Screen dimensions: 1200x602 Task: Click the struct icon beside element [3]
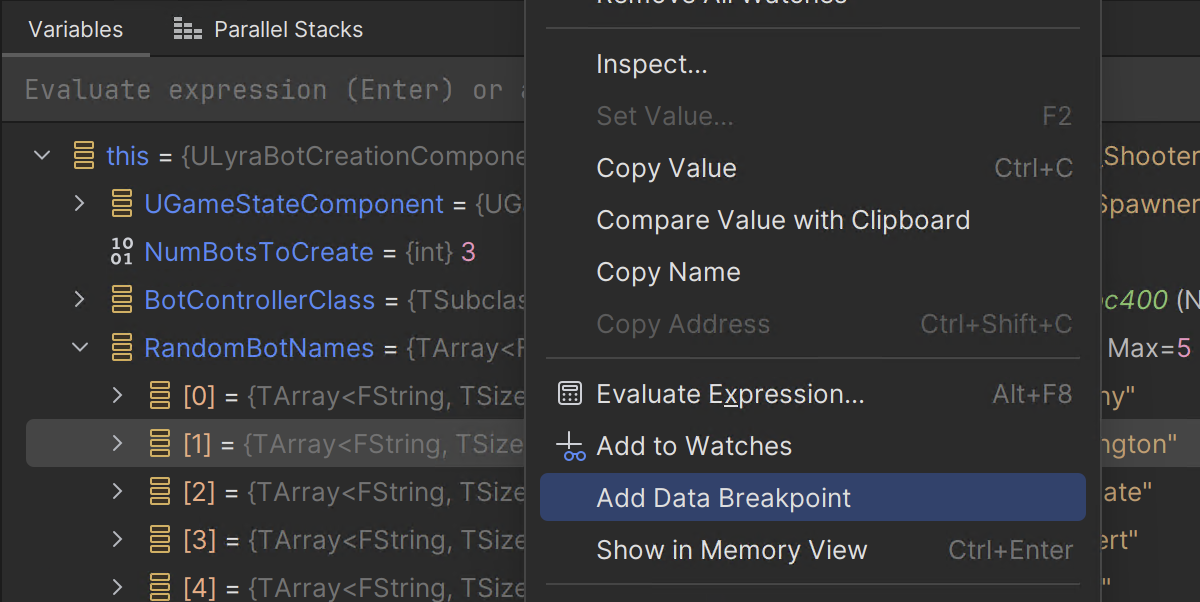160,540
